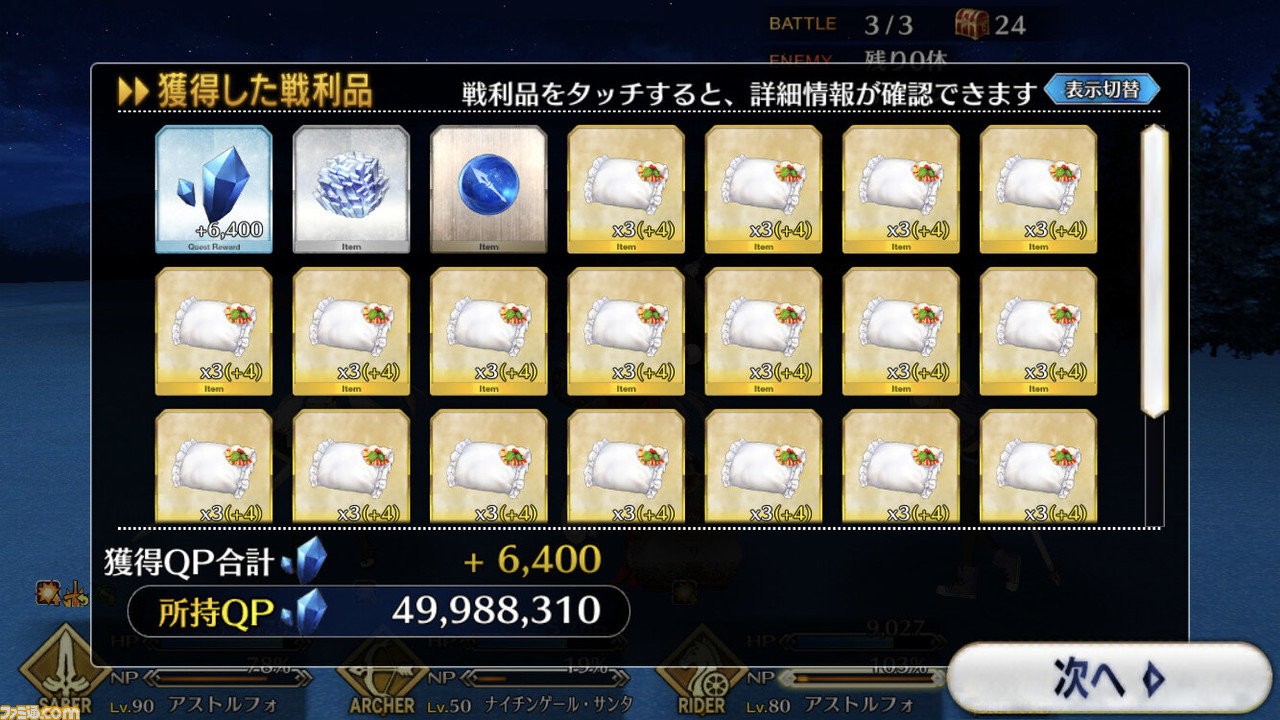Click the 表示切替 display toggle button
1280x720 pixels.
click(x=1102, y=89)
